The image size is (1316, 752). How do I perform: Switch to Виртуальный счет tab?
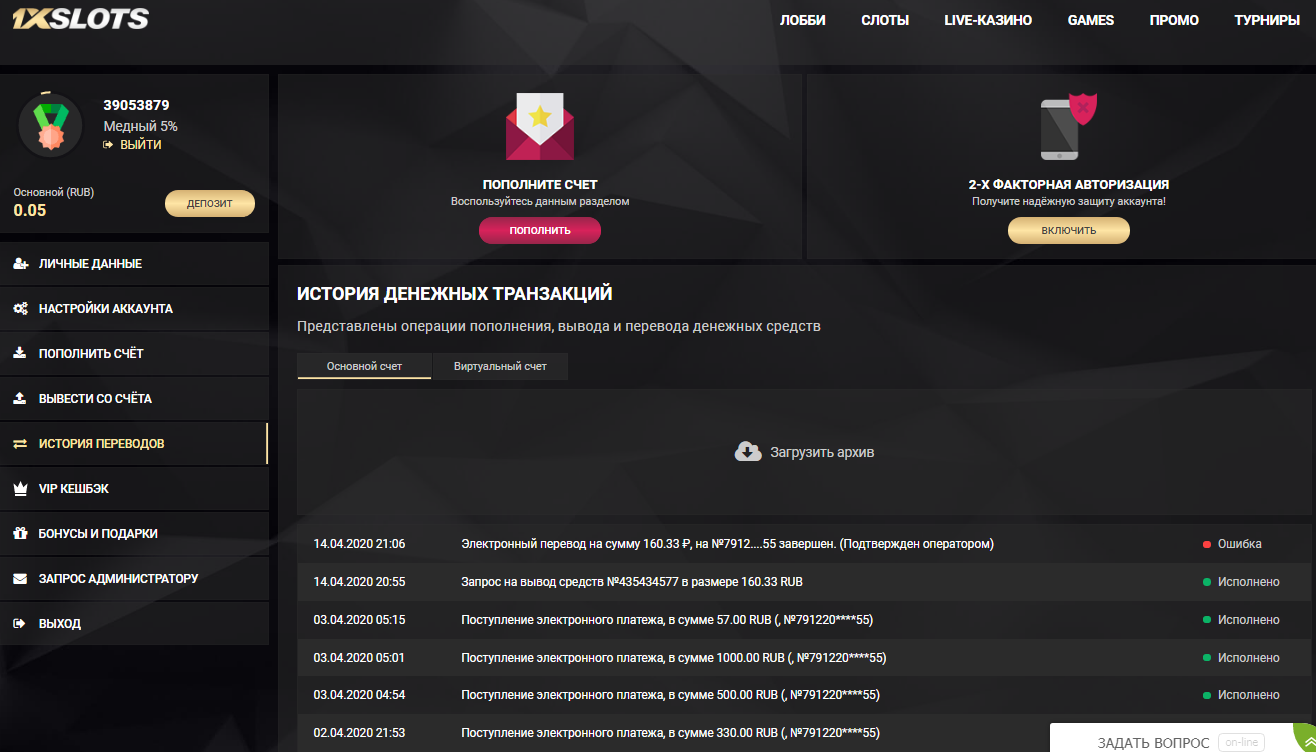(500, 366)
